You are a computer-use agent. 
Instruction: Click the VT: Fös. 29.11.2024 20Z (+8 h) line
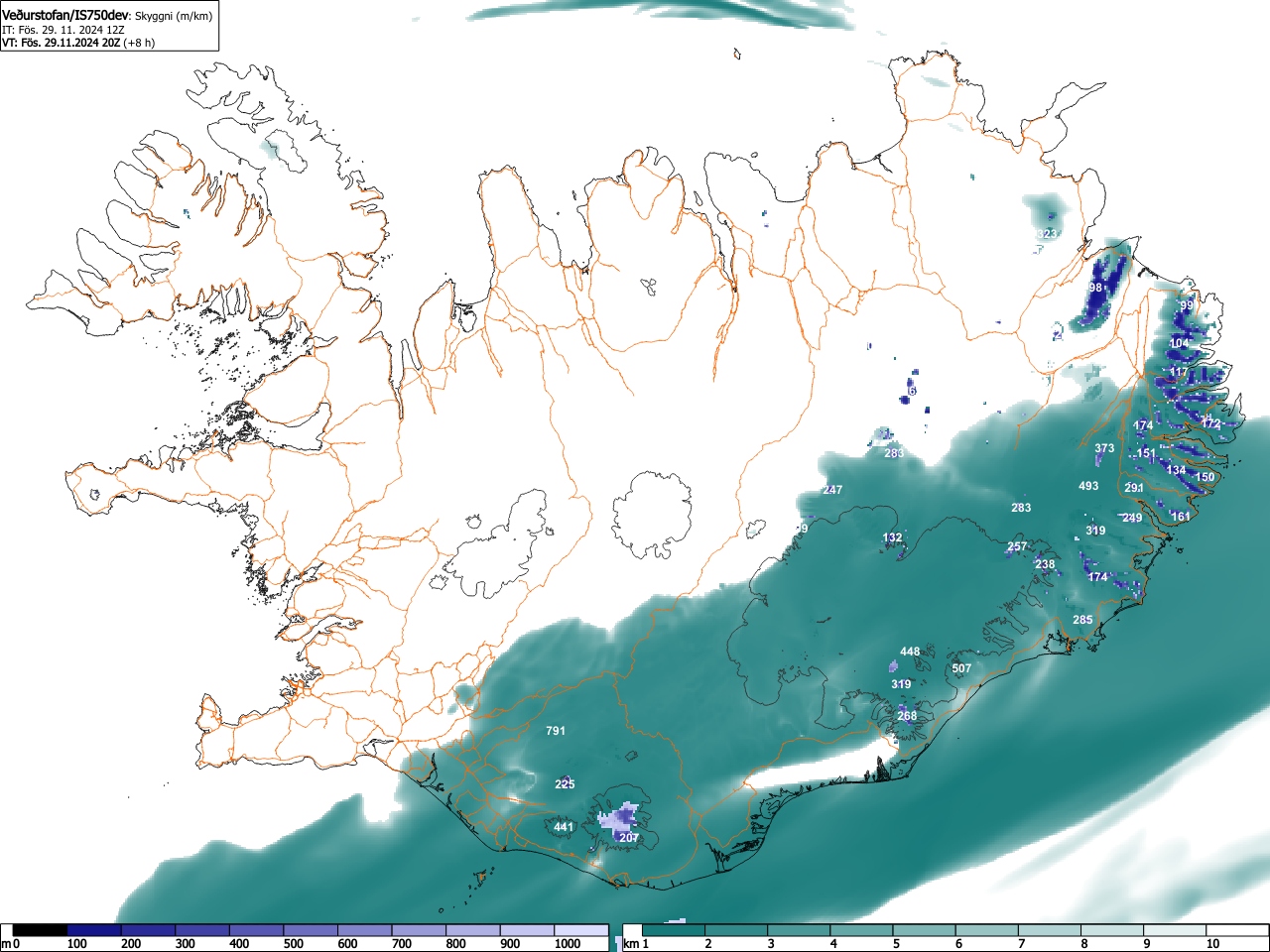pyautogui.click(x=78, y=43)
